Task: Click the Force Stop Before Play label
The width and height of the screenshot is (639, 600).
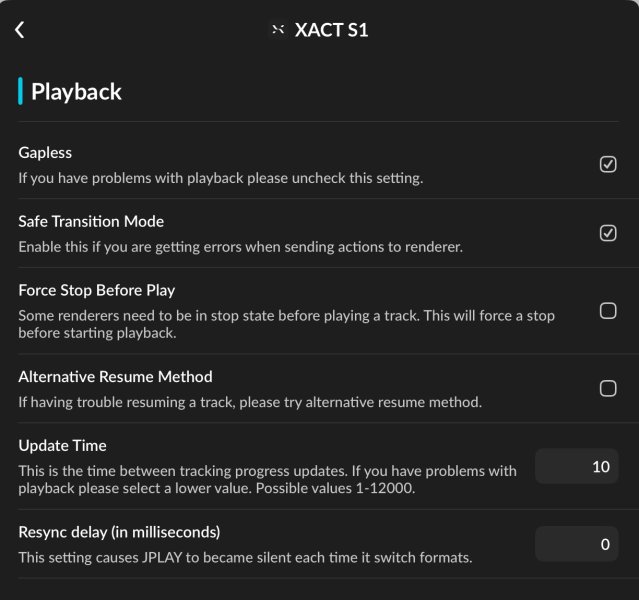Action: pos(97,291)
